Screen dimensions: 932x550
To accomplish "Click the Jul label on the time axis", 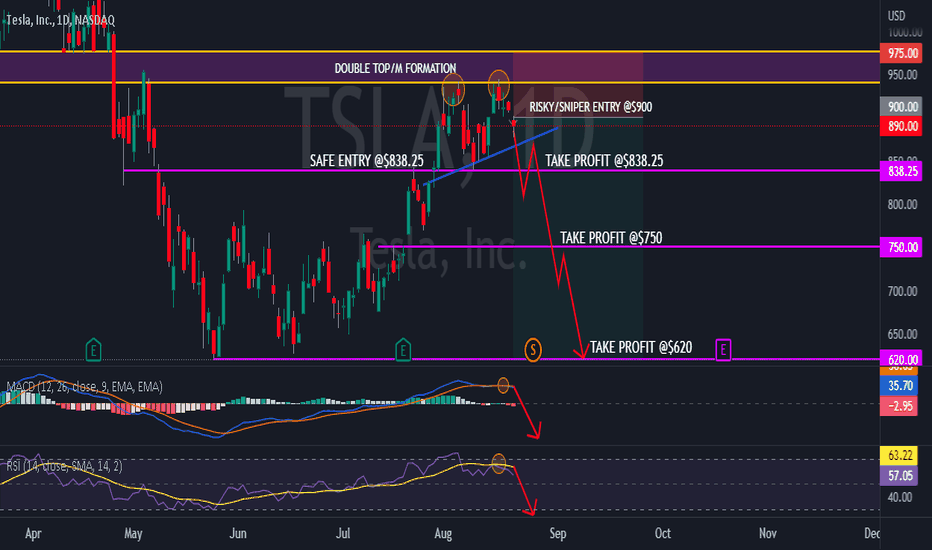I will point(343,533).
